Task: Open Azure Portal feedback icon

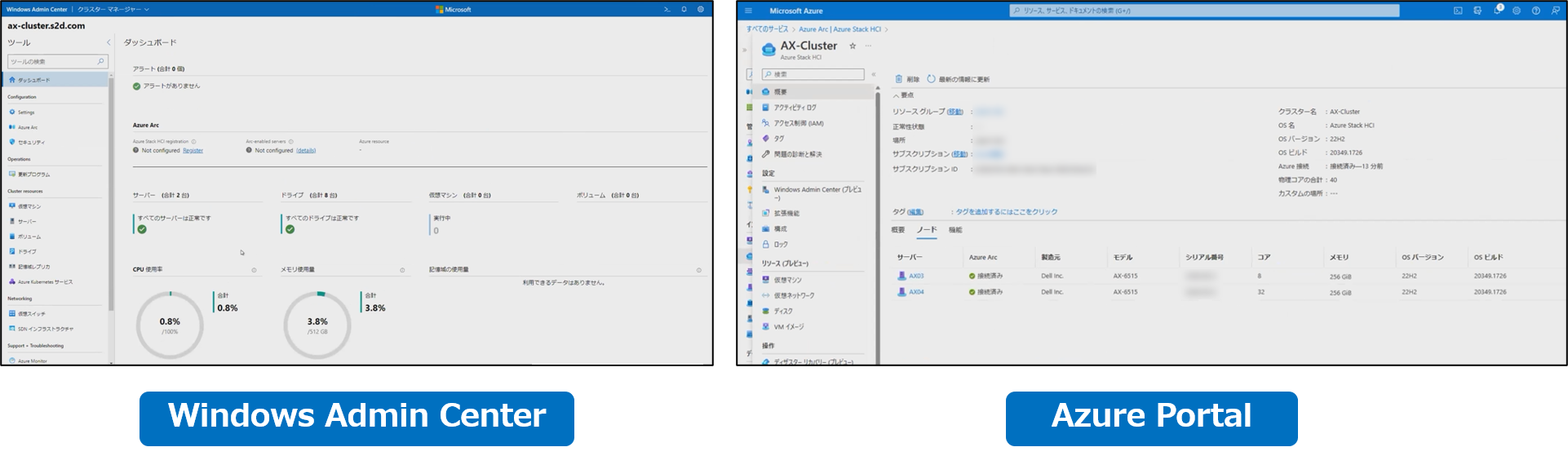Action: [x=1556, y=11]
